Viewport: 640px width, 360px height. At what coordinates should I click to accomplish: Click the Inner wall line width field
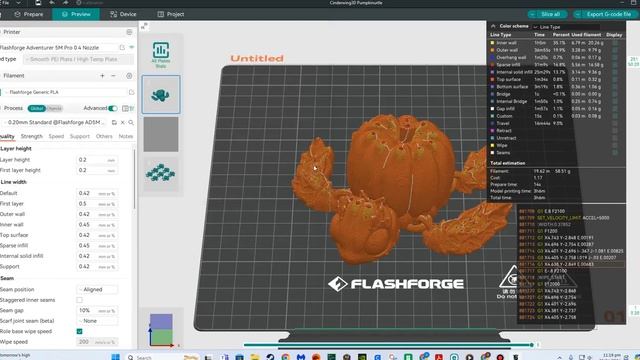[x=97, y=224]
